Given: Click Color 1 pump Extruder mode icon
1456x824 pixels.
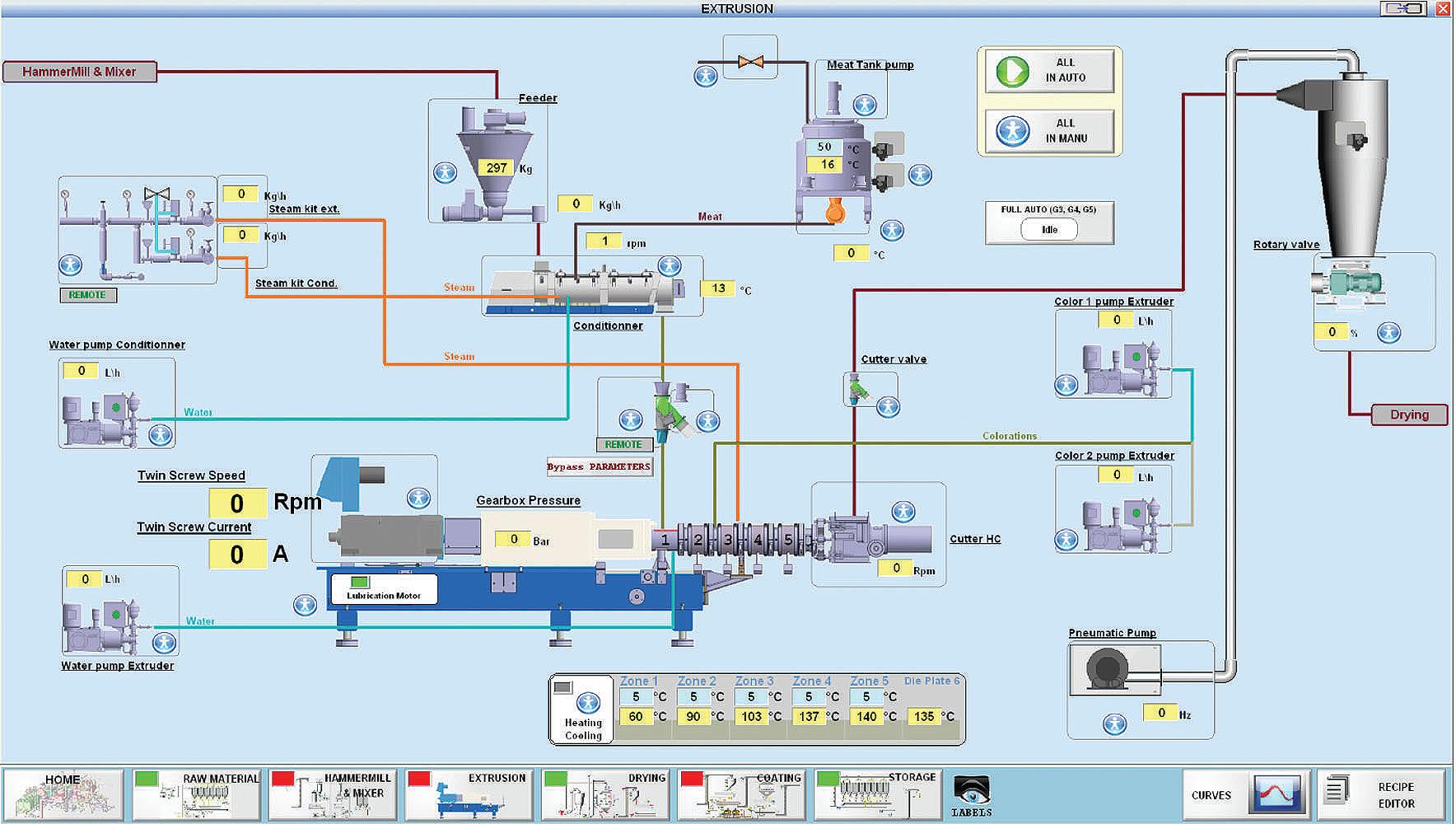Looking at the screenshot, I should click(1066, 385).
